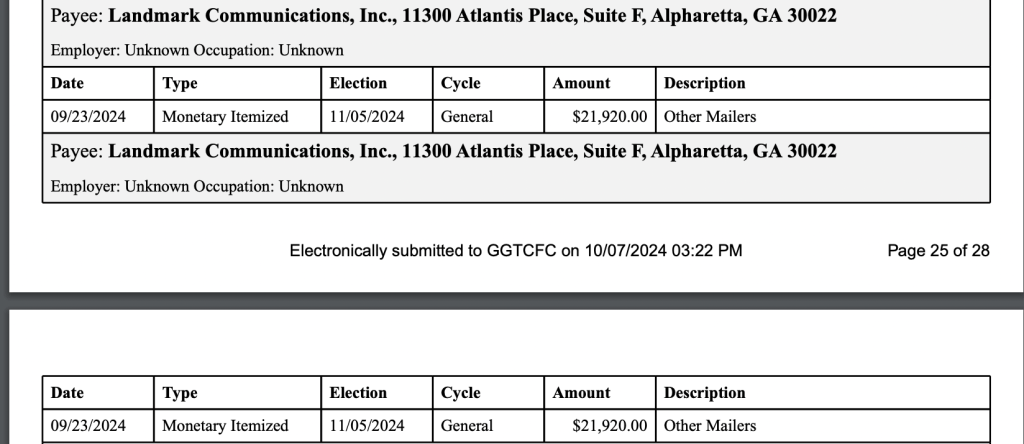The height and width of the screenshot is (444, 1024).
Task: Click the "Electronically submitted to GGTCFC" footer line
Action: (x=515, y=251)
